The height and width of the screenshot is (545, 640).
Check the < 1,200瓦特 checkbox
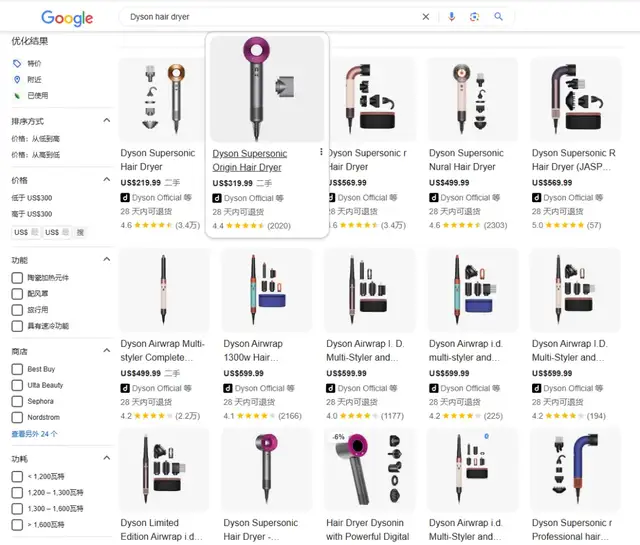[x=17, y=476]
